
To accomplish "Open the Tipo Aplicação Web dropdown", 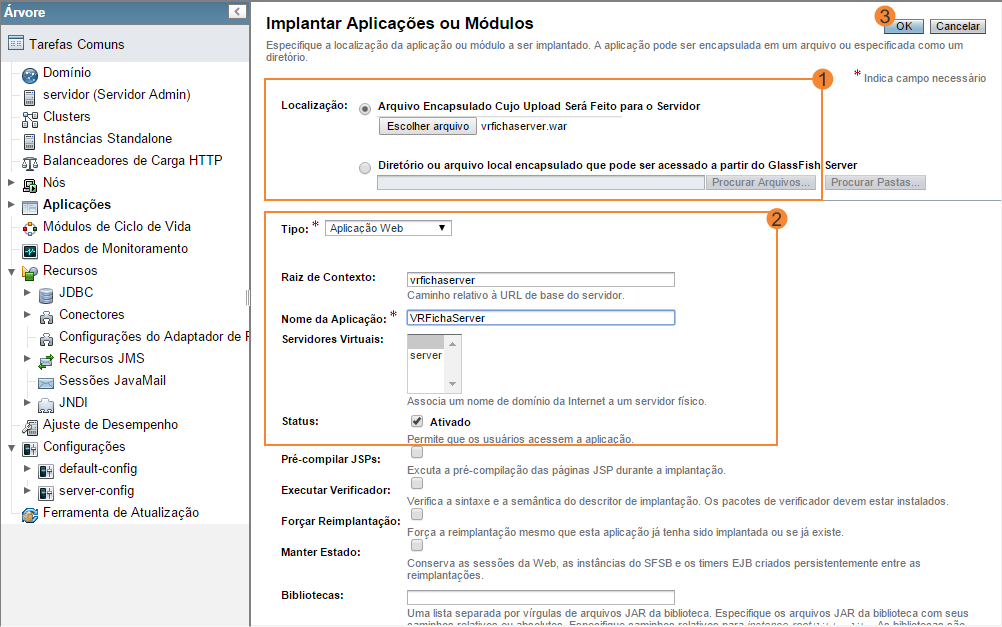I will [x=388, y=228].
